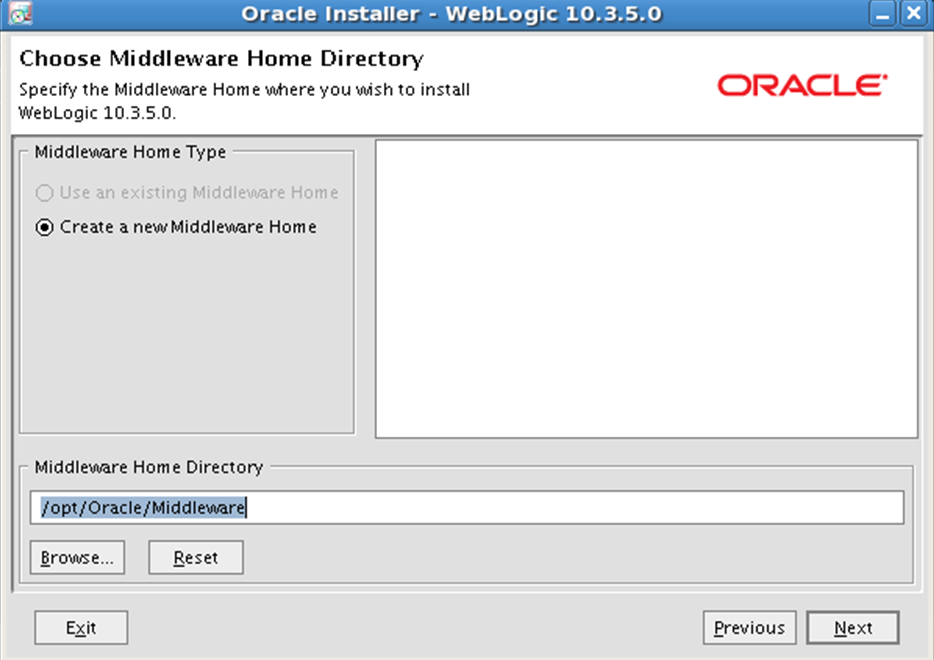934x660 pixels.
Task: Go back with the Previous button
Action: click(x=749, y=628)
